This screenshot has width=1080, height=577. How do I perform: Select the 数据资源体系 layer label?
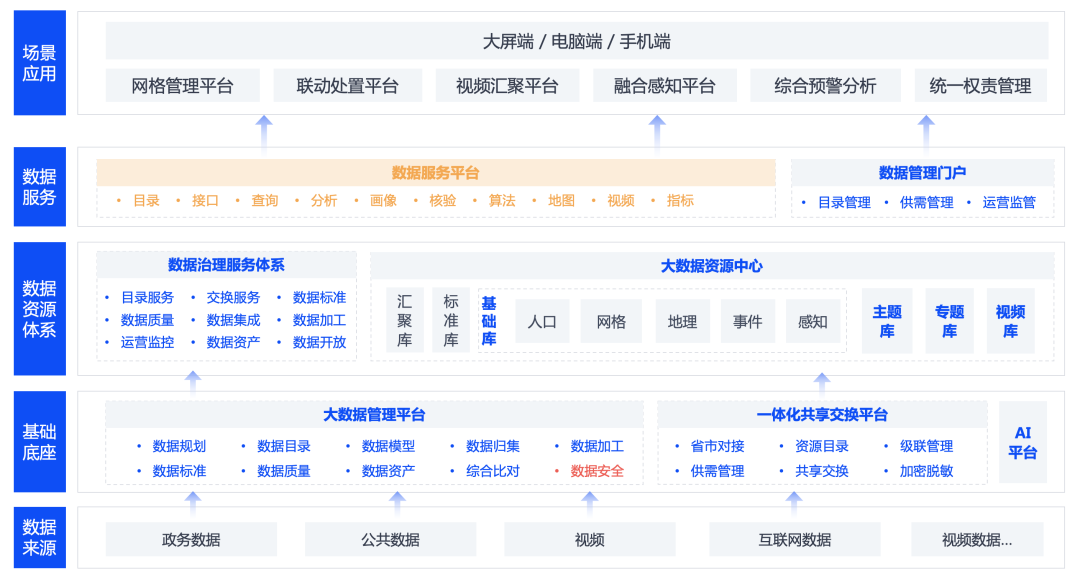click(40, 309)
